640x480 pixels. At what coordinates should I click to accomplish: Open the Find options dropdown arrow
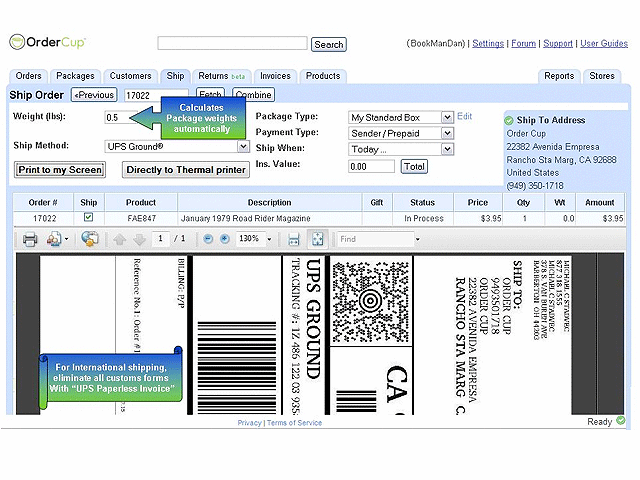click(x=418, y=239)
